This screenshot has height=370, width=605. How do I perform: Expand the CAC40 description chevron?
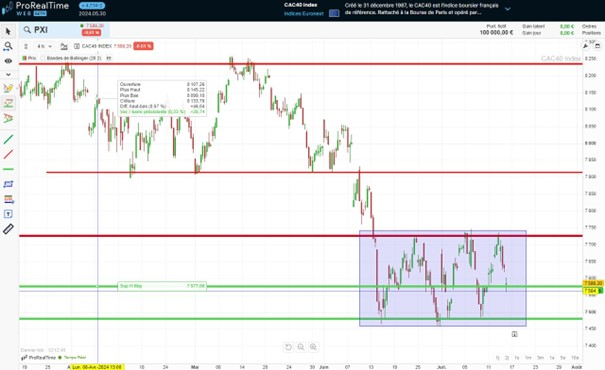pyautogui.click(x=508, y=9)
